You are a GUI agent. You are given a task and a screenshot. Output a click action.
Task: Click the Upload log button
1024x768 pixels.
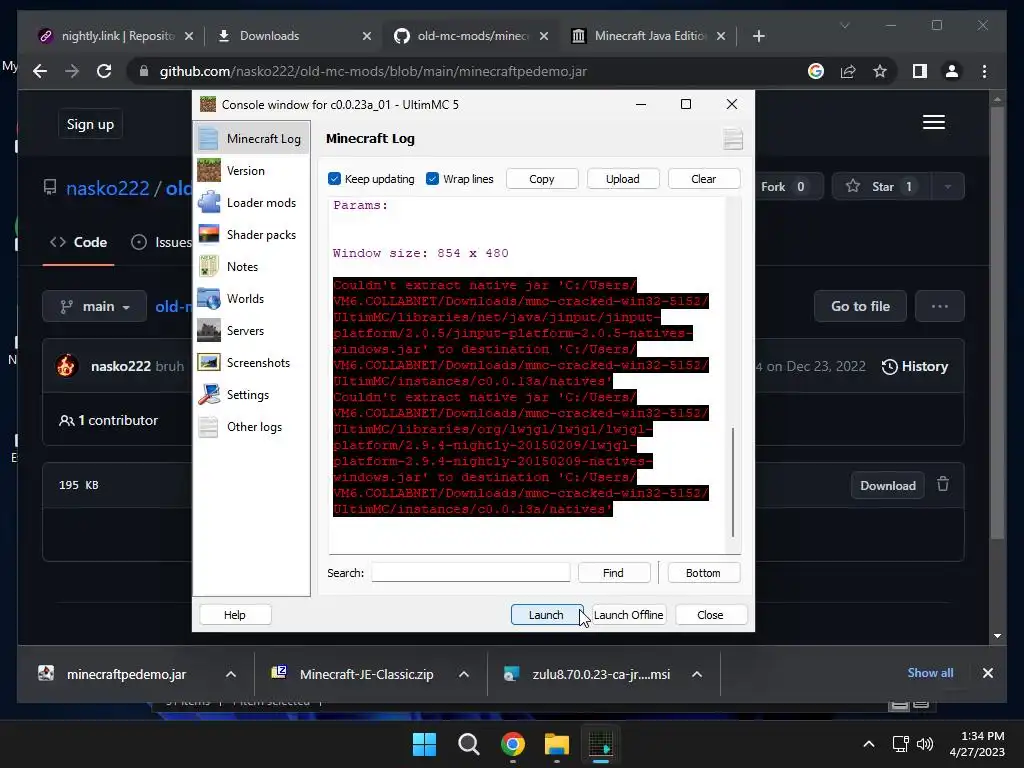pos(622,179)
